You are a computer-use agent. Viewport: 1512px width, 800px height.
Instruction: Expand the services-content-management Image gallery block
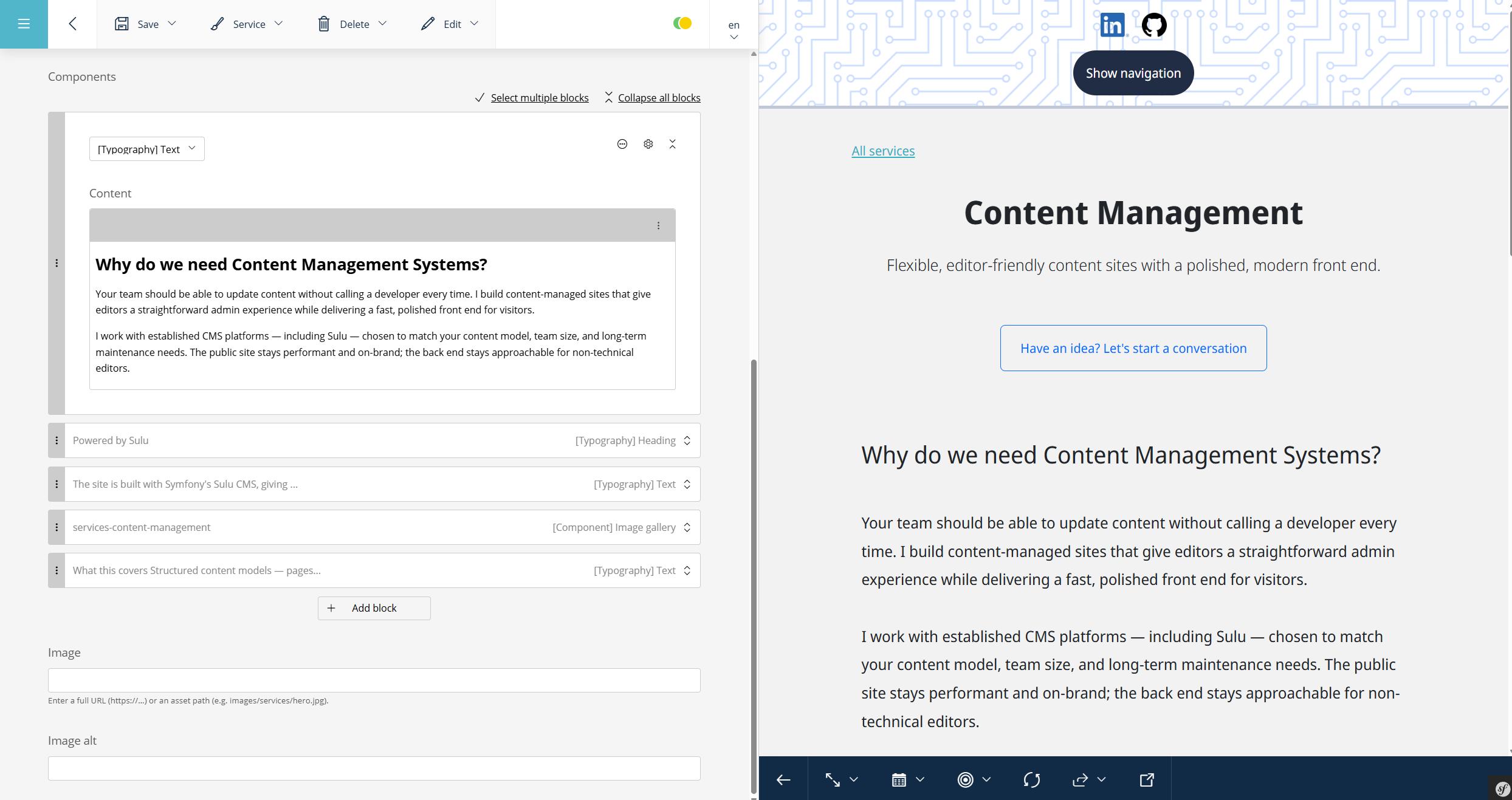(x=687, y=527)
